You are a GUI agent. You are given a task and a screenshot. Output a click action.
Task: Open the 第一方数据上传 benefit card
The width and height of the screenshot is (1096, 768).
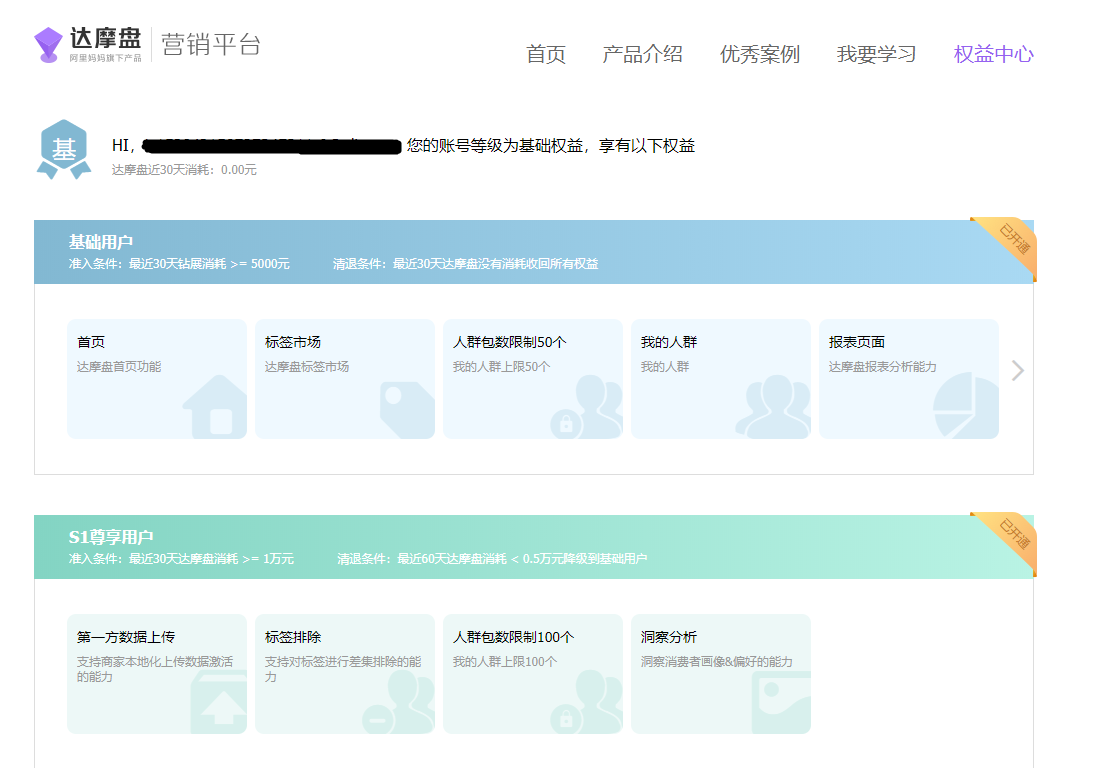point(157,674)
